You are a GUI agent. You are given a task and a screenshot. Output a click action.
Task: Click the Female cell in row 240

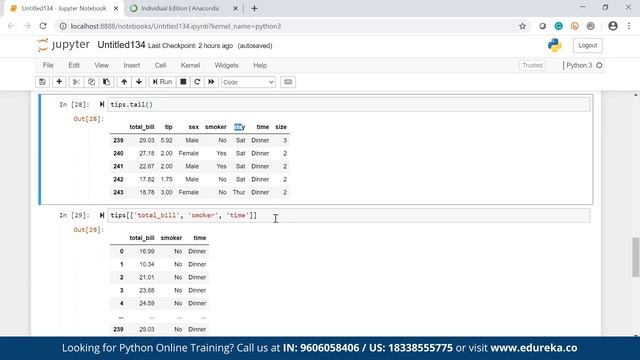pyautogui.click(x=189, y=153)
